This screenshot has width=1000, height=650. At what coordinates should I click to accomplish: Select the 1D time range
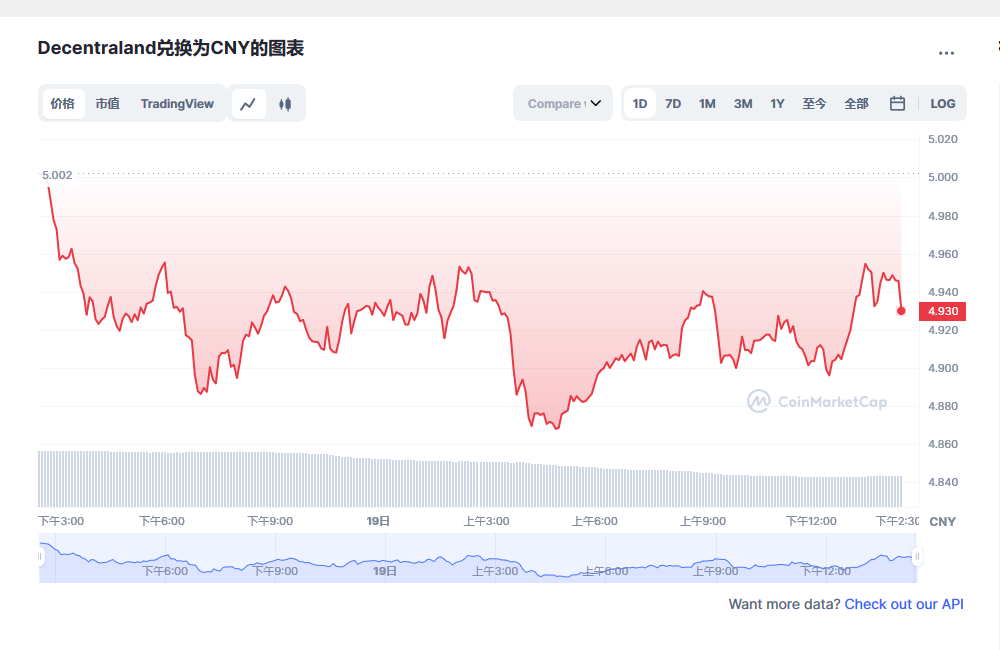pos(640,103)
